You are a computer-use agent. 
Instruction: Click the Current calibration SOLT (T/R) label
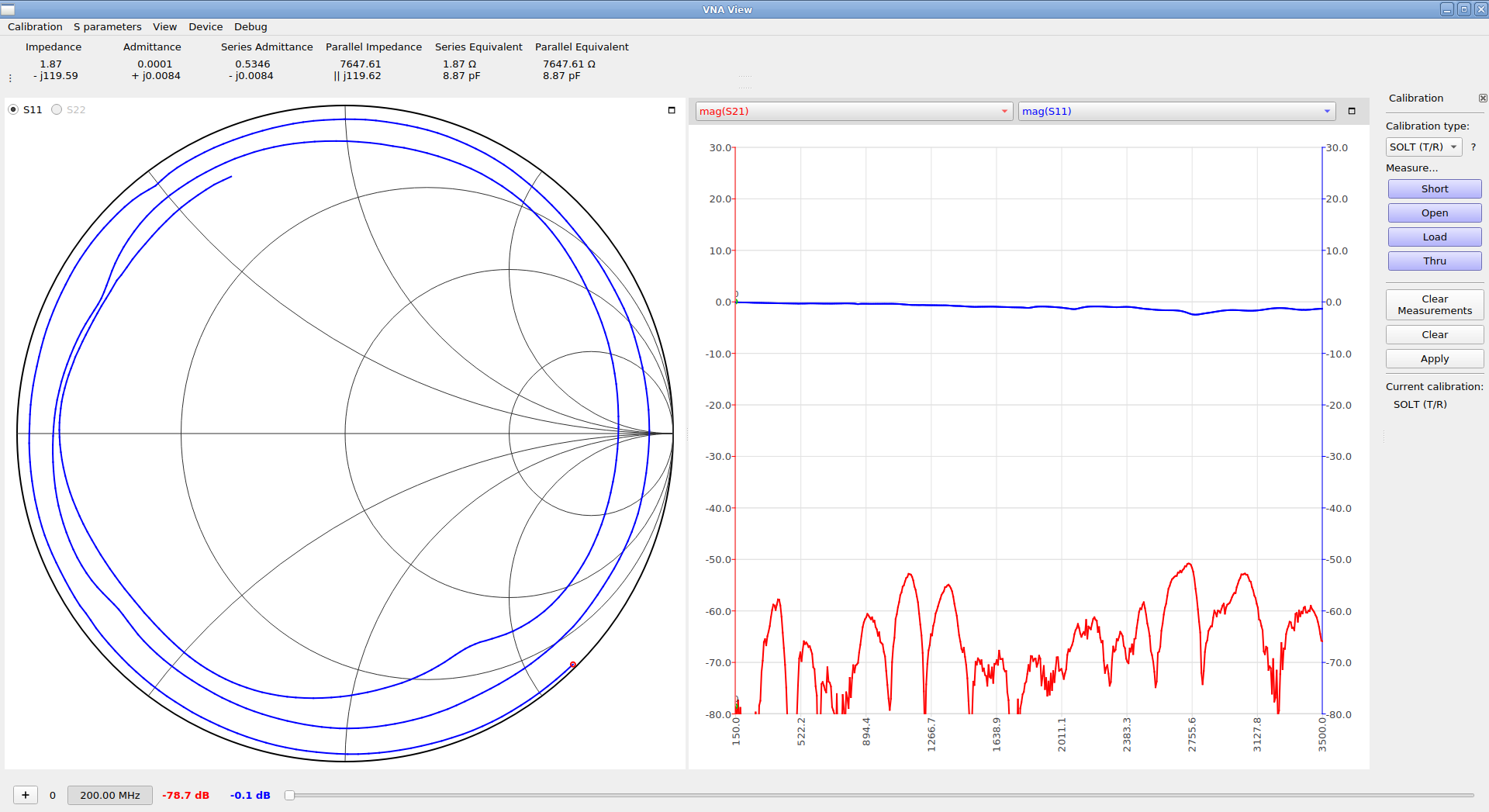(1420, 404)
